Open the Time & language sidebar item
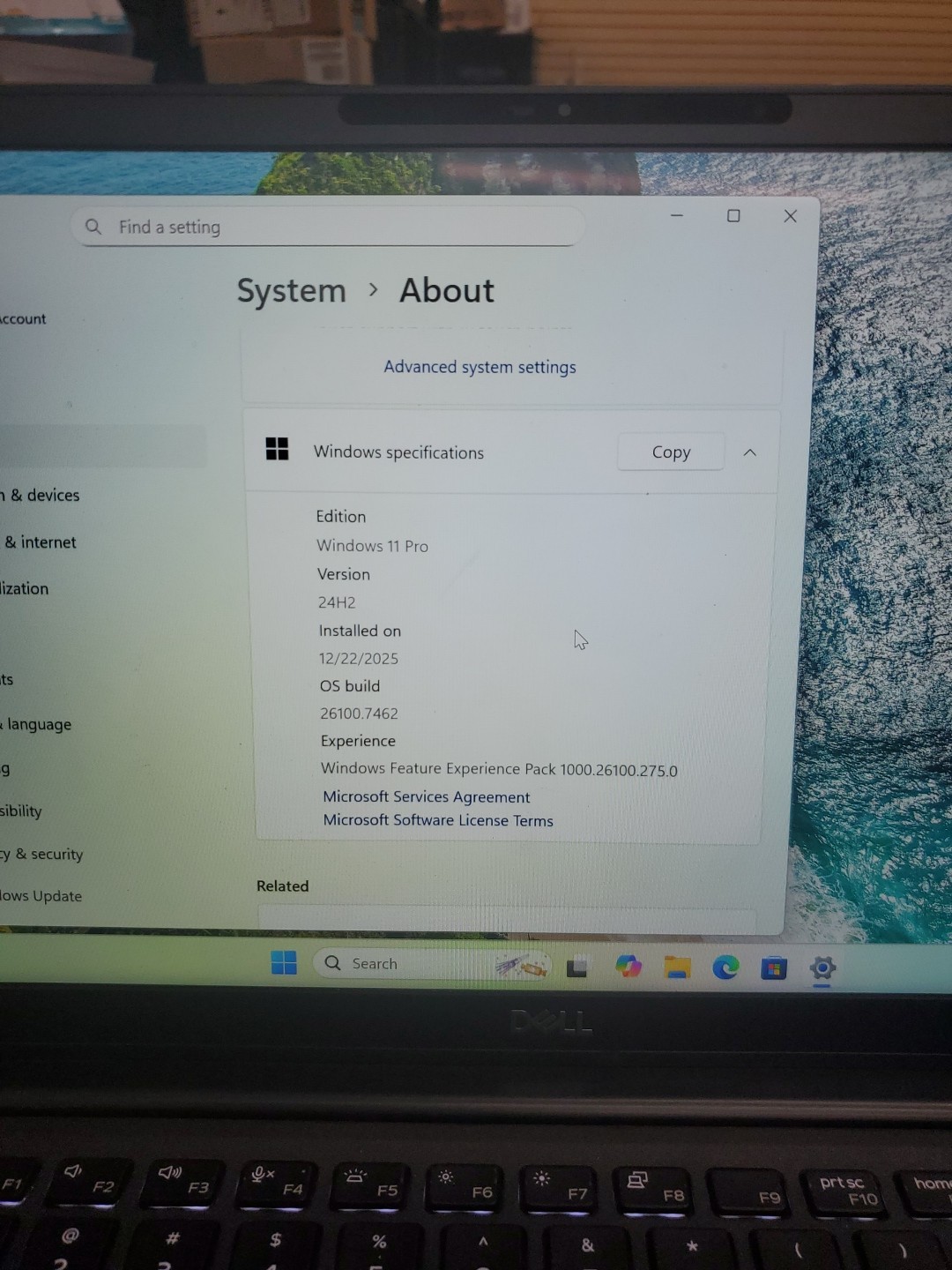 click(x=37, y=724)
